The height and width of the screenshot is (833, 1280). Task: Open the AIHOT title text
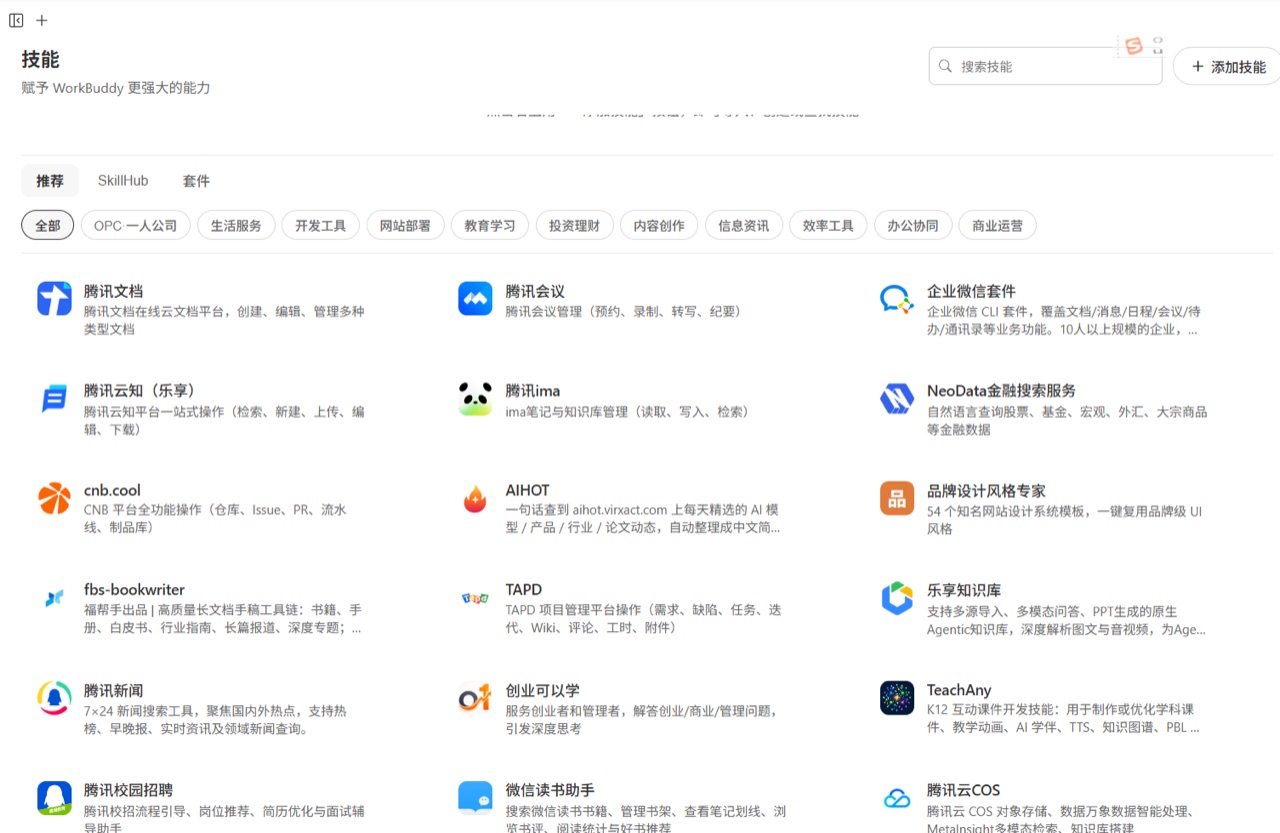[x=528, y=490]
